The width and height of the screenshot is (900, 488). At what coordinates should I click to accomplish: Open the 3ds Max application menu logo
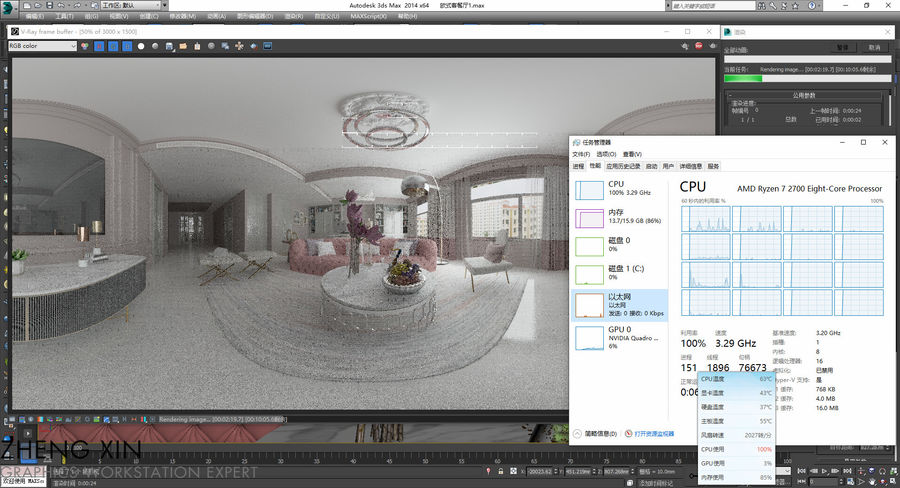click(9, 8)
